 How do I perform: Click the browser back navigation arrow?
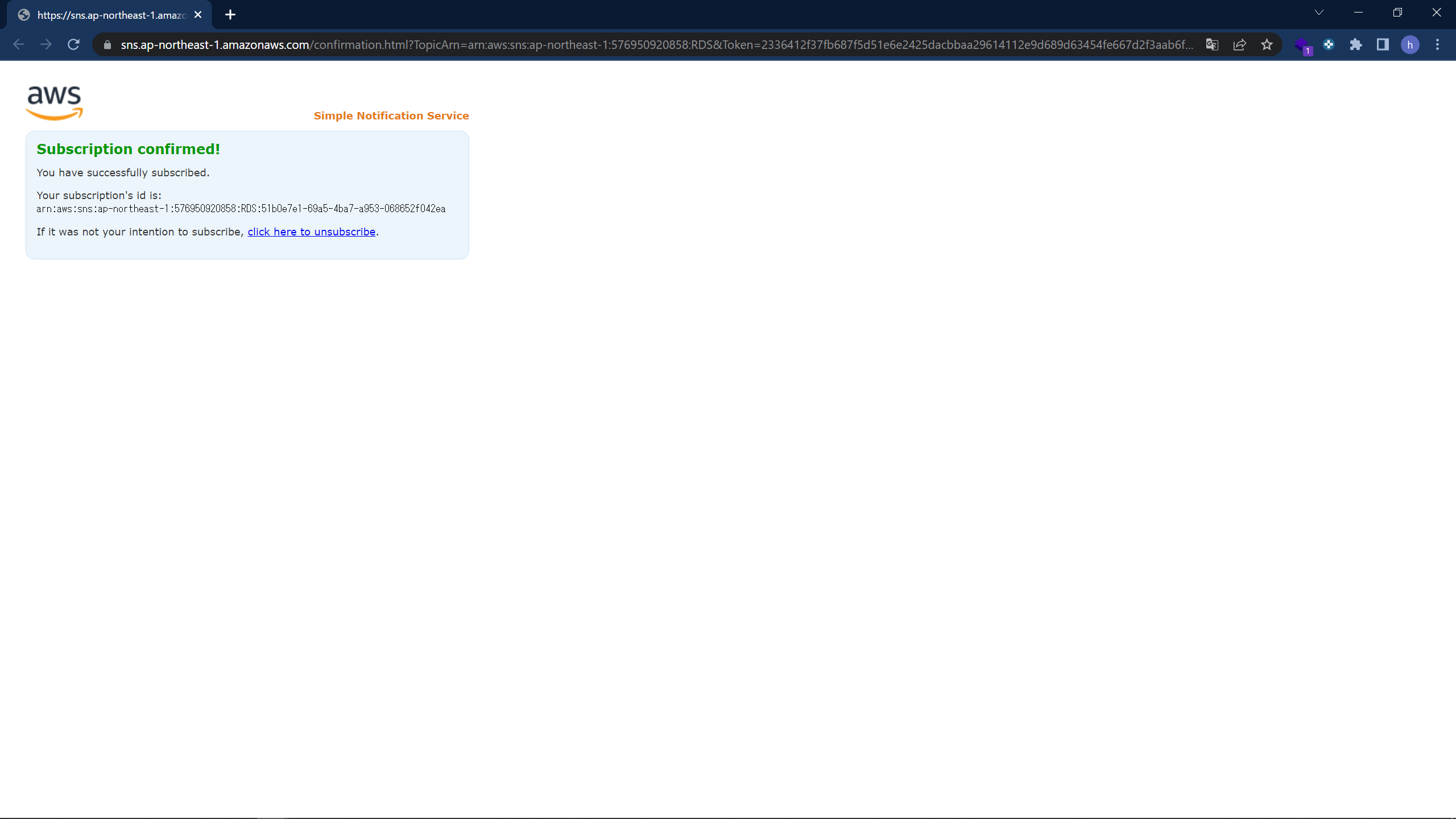[20, 44]
